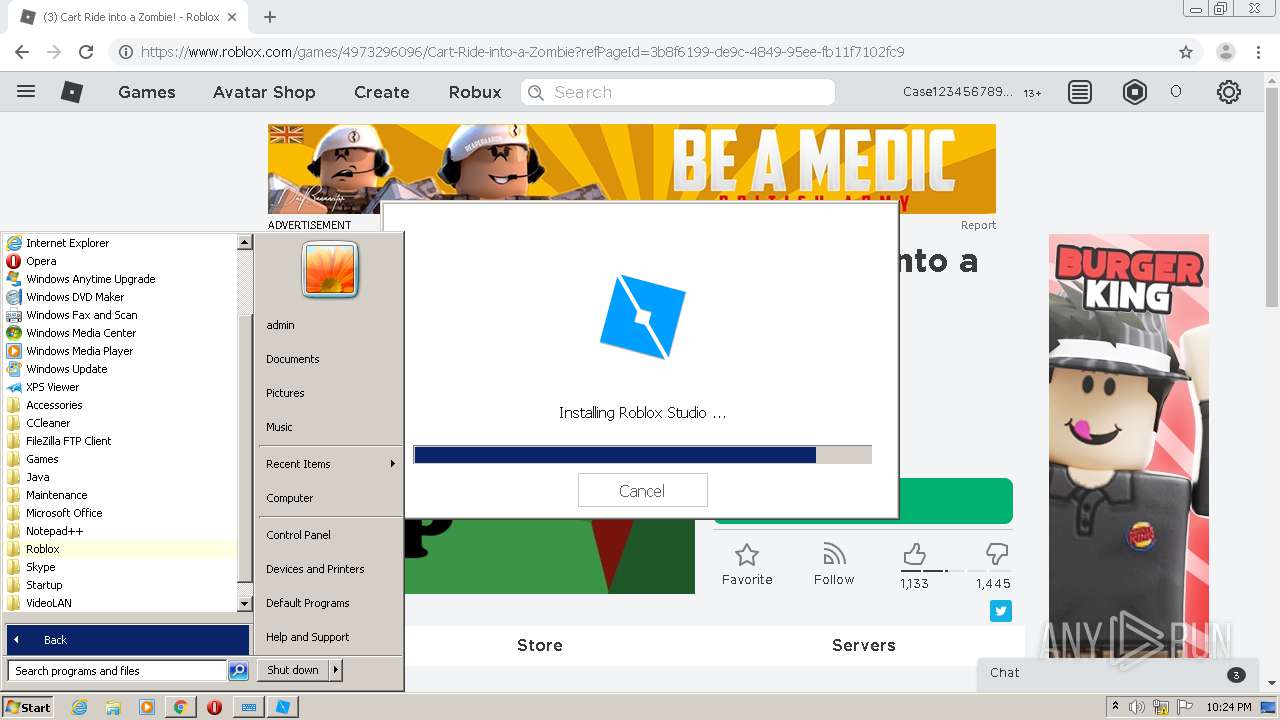Click the Case123456789 username
Screen dimensions: 1280x720
click(x=957, y=92)
